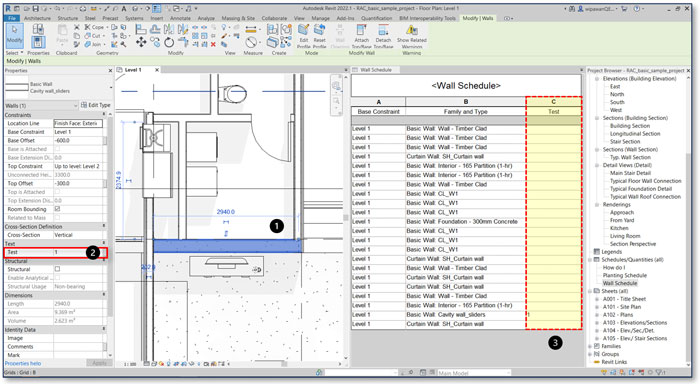Click the Test column header in schedule
The height and width of the screenshot is (384, 700).
coord(554,112)
